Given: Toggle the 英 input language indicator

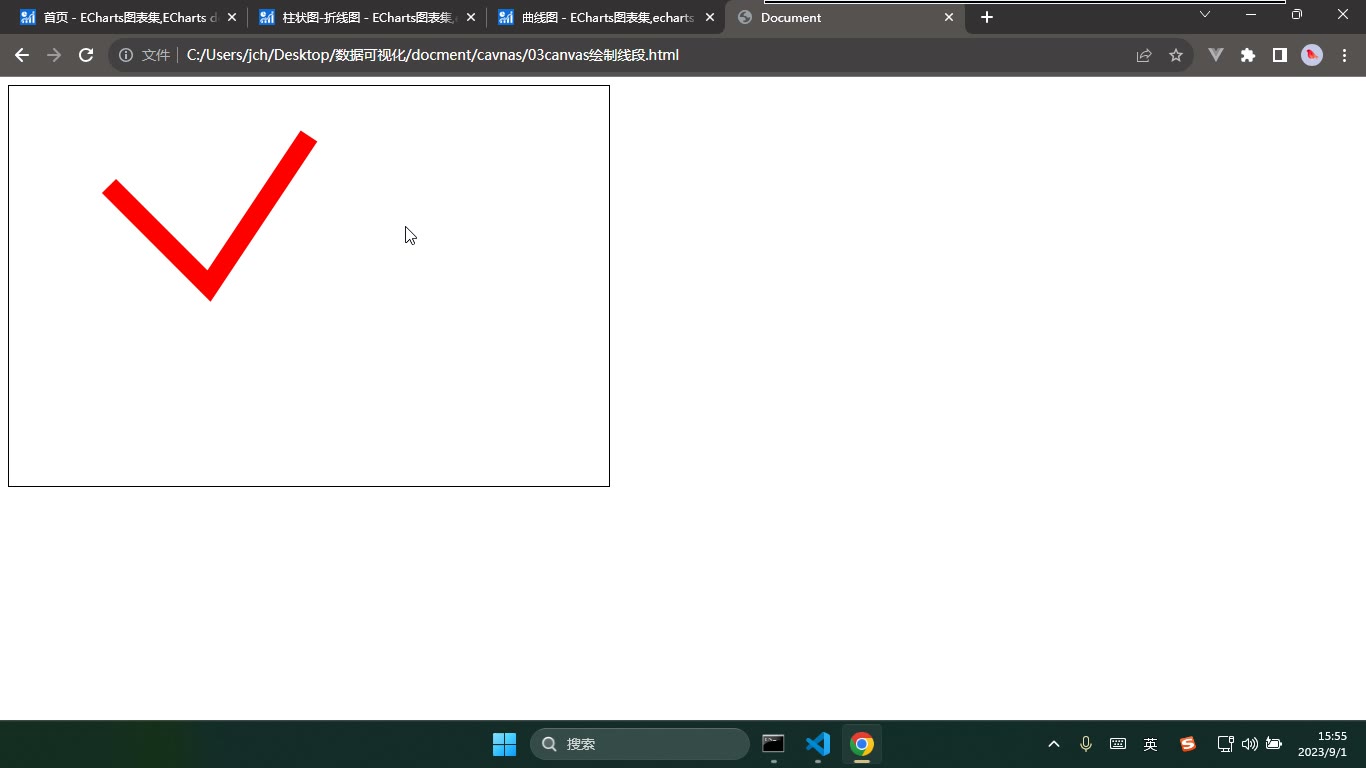Looking at the screenshot, I should [1151, 744].
